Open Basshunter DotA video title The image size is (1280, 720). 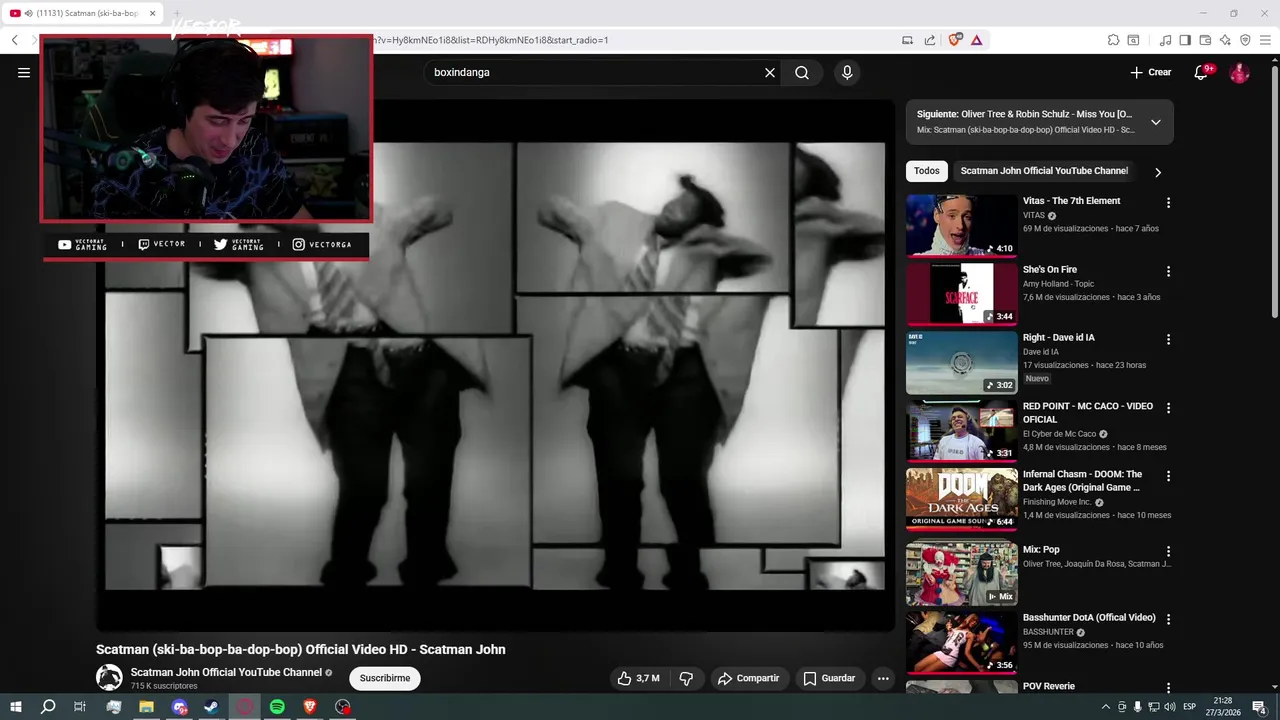[1089, 618]
